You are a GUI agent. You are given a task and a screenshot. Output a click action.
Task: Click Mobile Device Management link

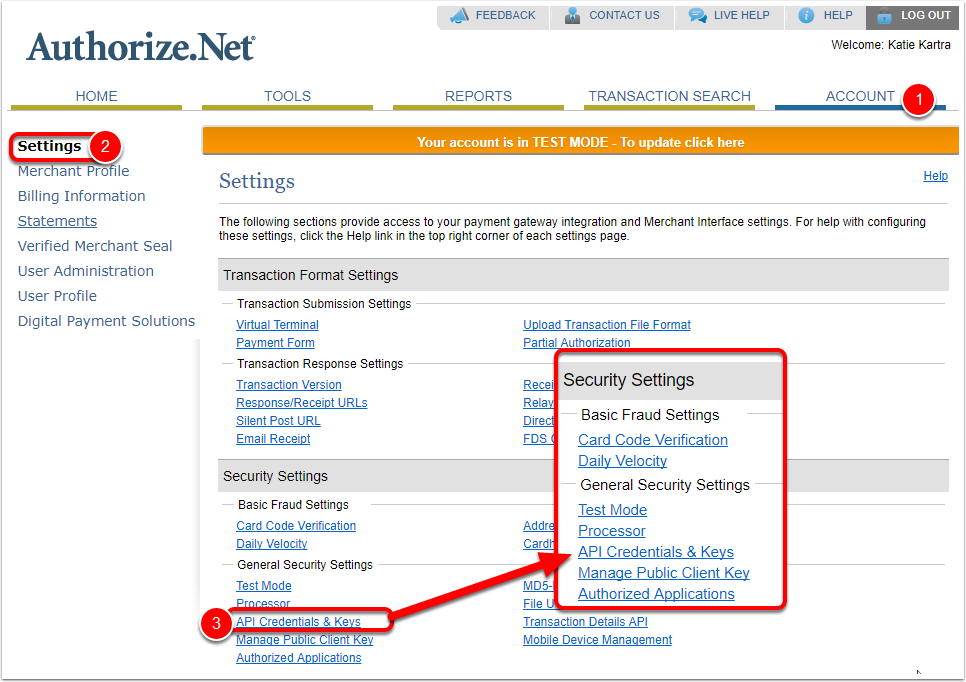598,639
